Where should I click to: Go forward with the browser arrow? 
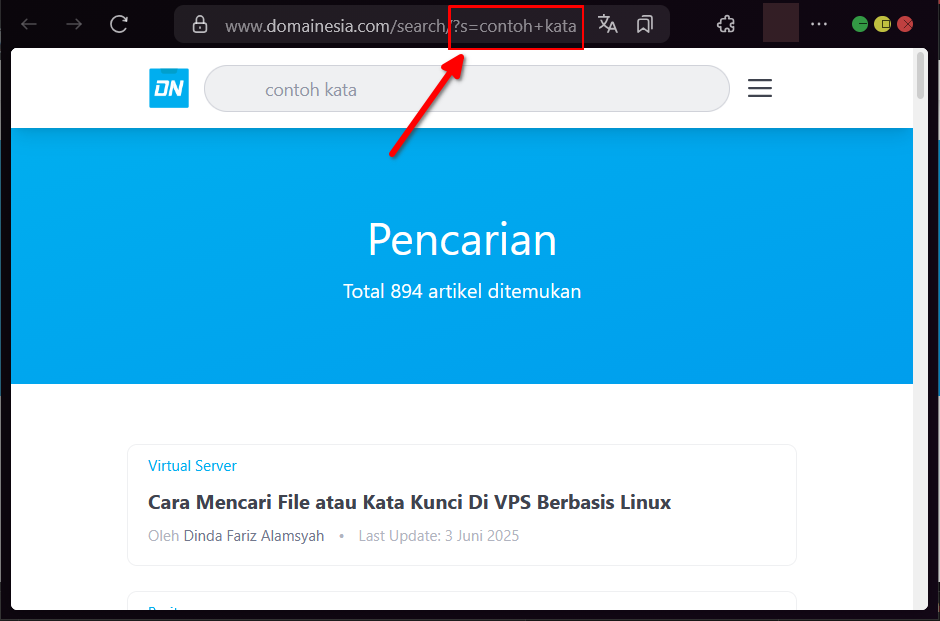74,24
